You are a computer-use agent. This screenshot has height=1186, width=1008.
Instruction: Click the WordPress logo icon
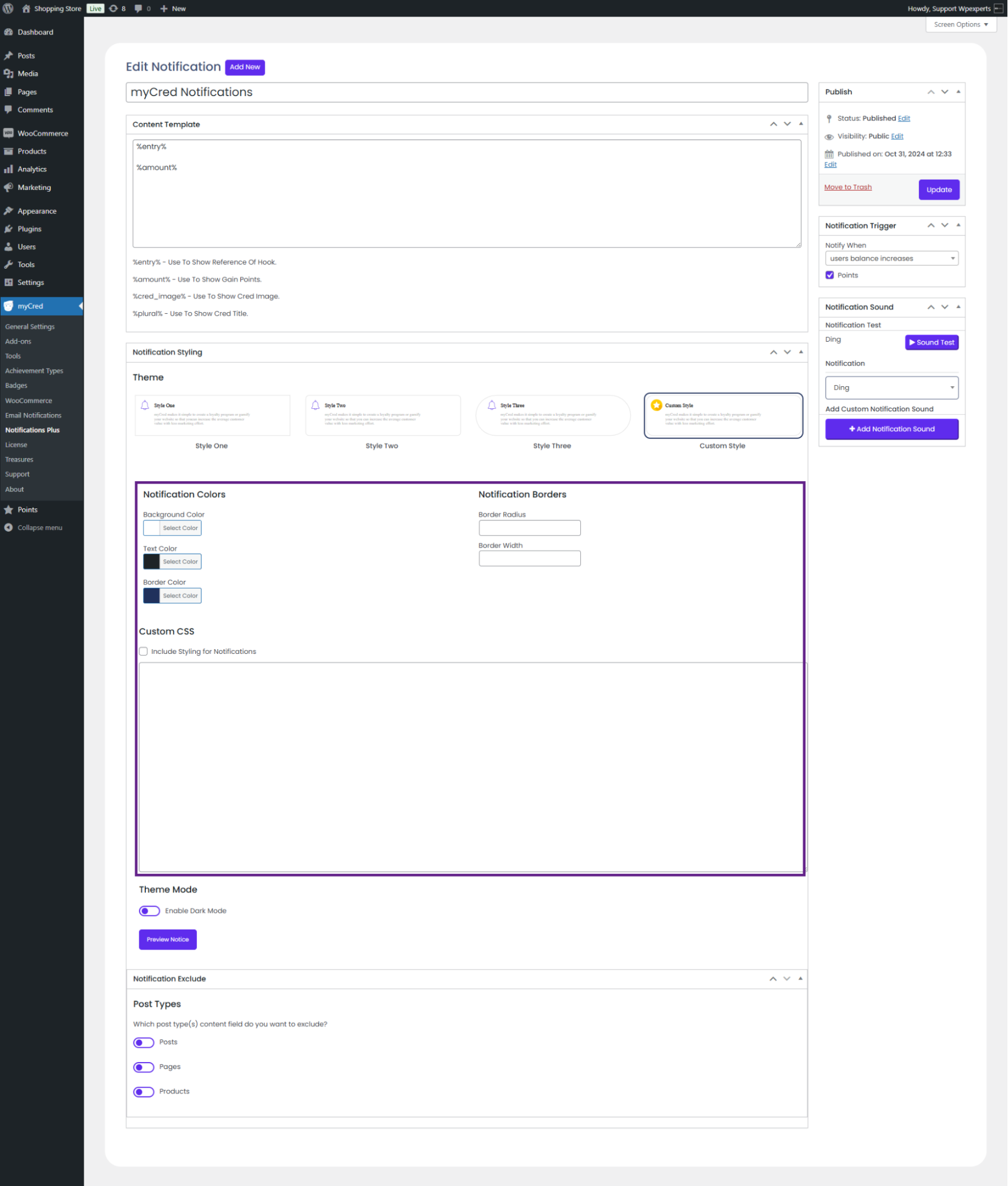tap(8, 8)
